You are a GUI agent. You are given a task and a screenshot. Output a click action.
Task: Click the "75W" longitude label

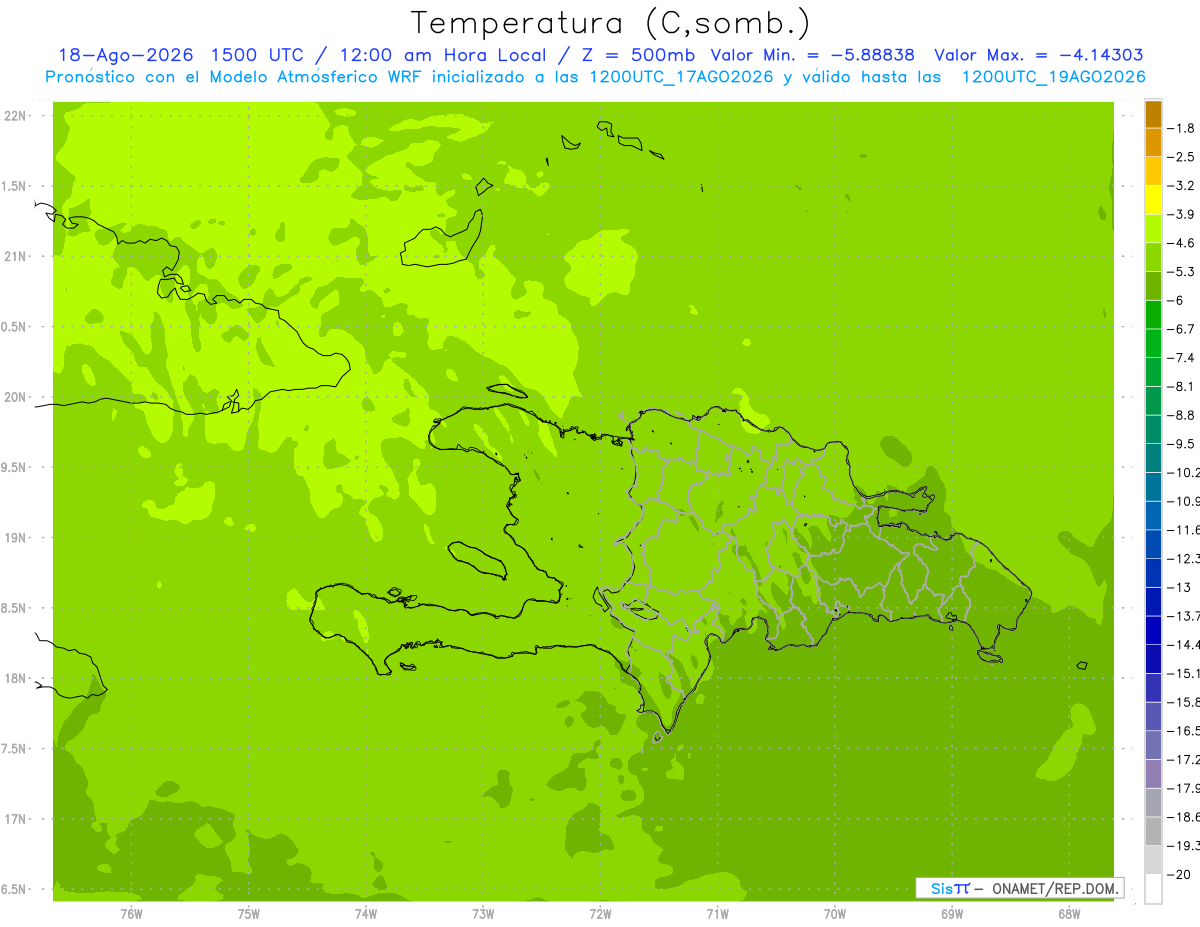(x=248, y=914)
